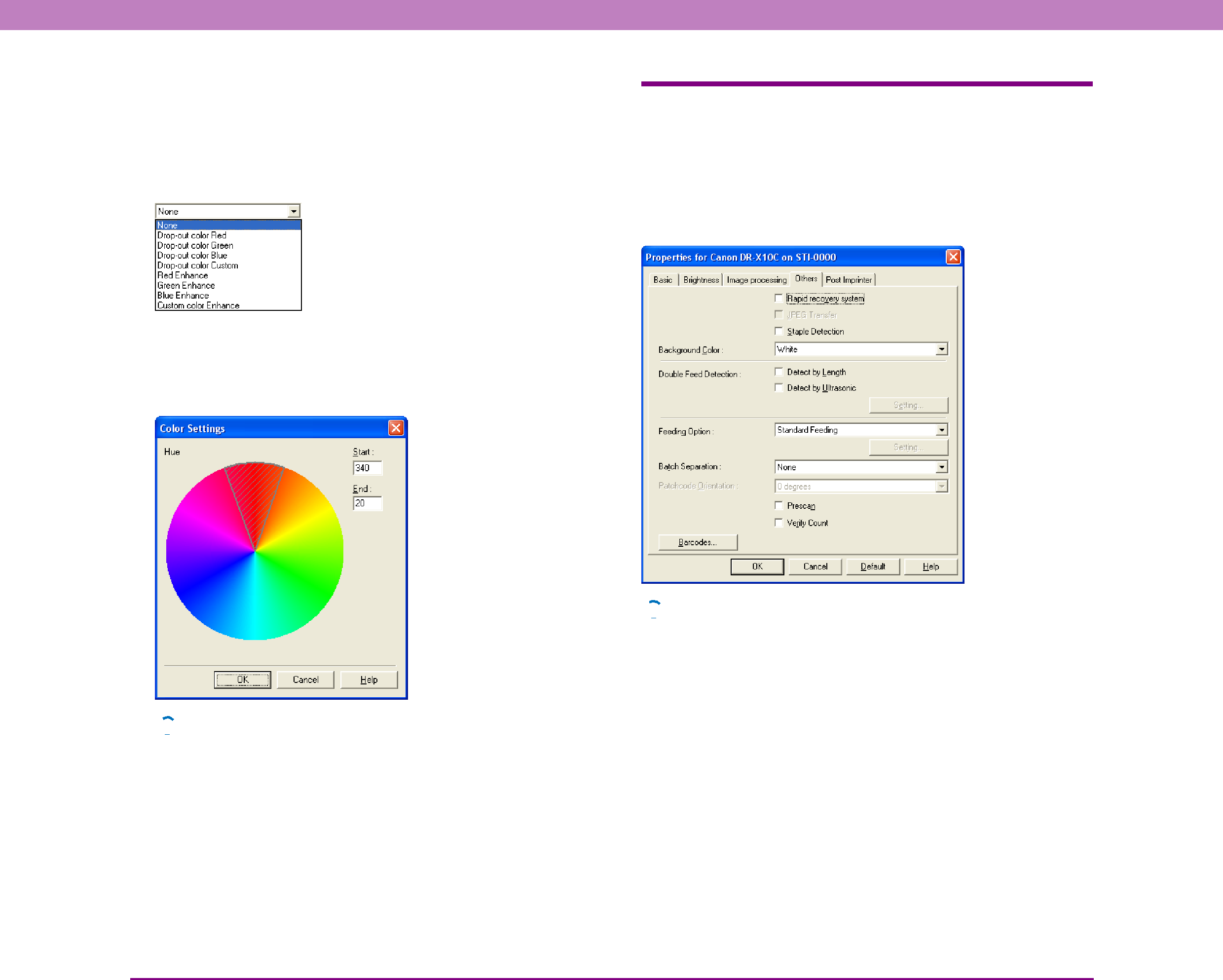
Task: Choose None in the color list
Action: 228,226
